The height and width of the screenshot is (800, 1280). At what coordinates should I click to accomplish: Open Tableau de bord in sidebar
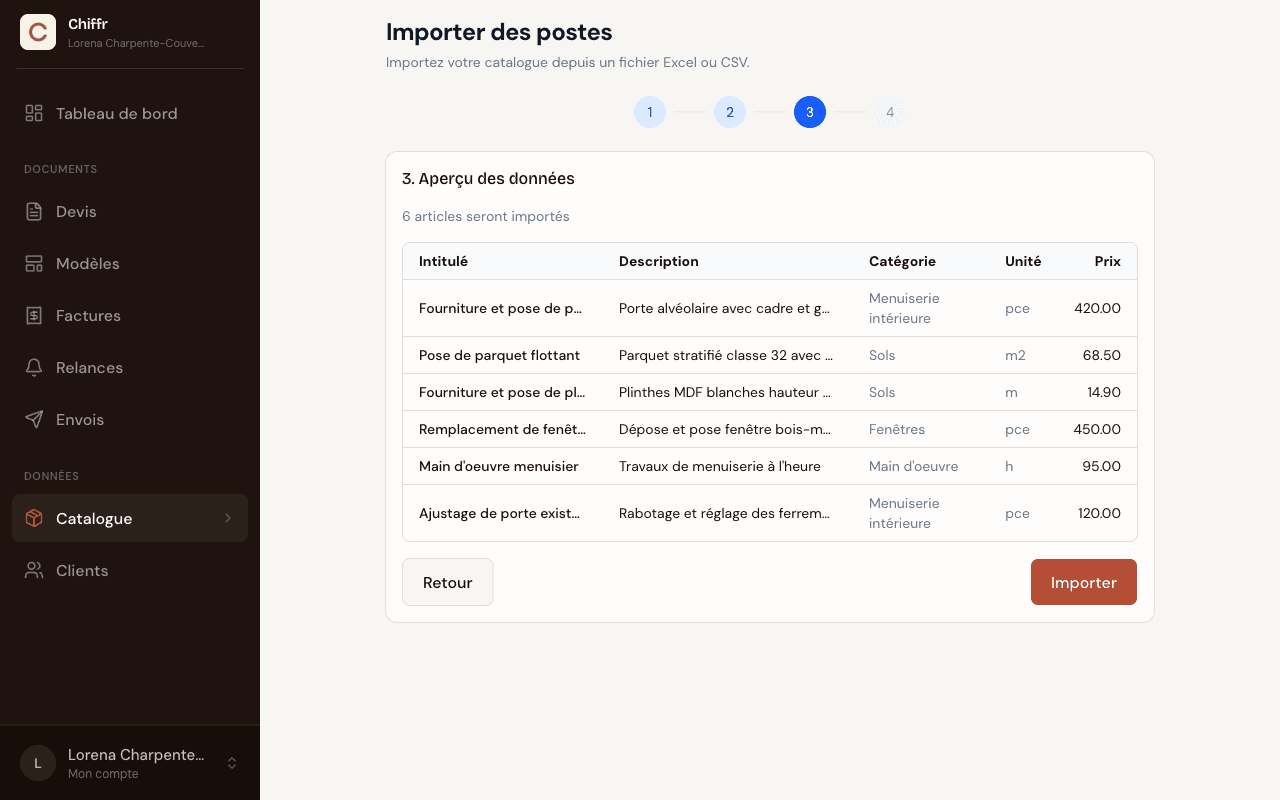130,113
